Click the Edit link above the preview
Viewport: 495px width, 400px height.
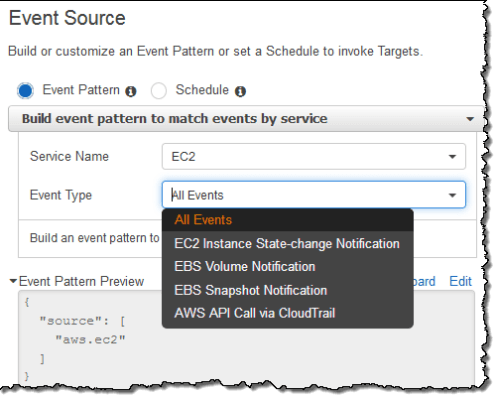(460, 281)
